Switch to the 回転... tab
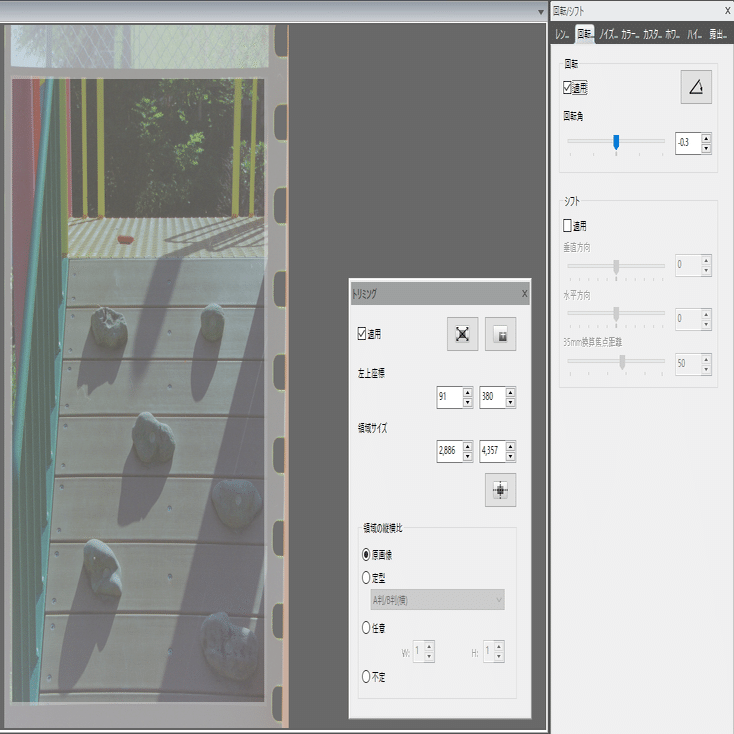The width and height of the screenshot is (734, 734). pyautogui.click(x=585, y=34)
